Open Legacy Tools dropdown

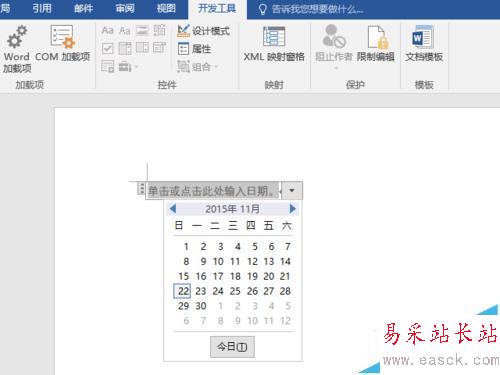pos(128,66)
